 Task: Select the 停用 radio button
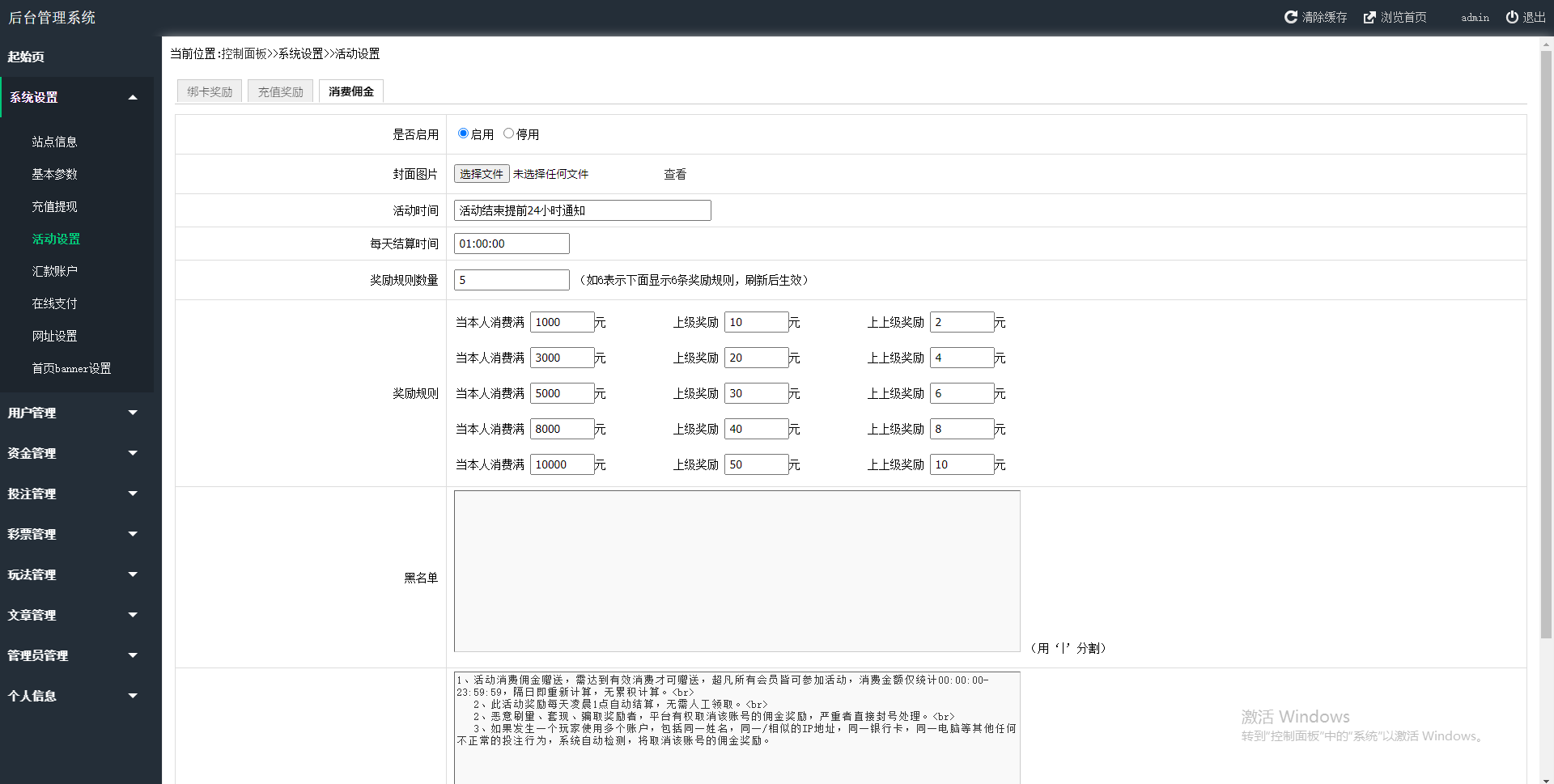click(x=508, y=133)
